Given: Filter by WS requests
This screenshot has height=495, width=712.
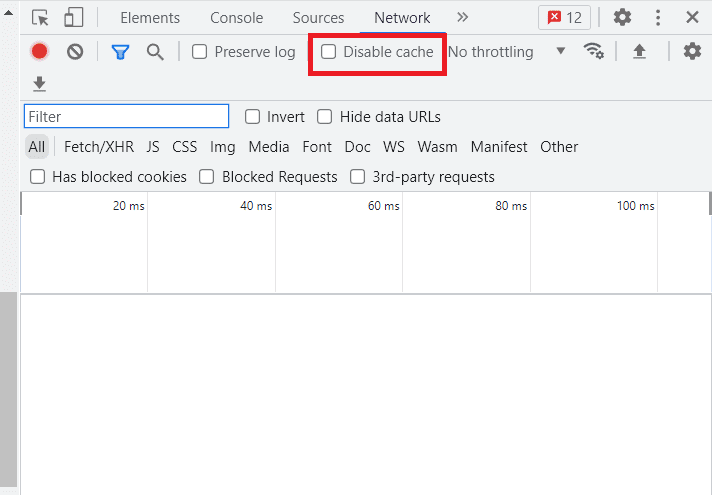Looking at the screenshot, I should point(394,147).
